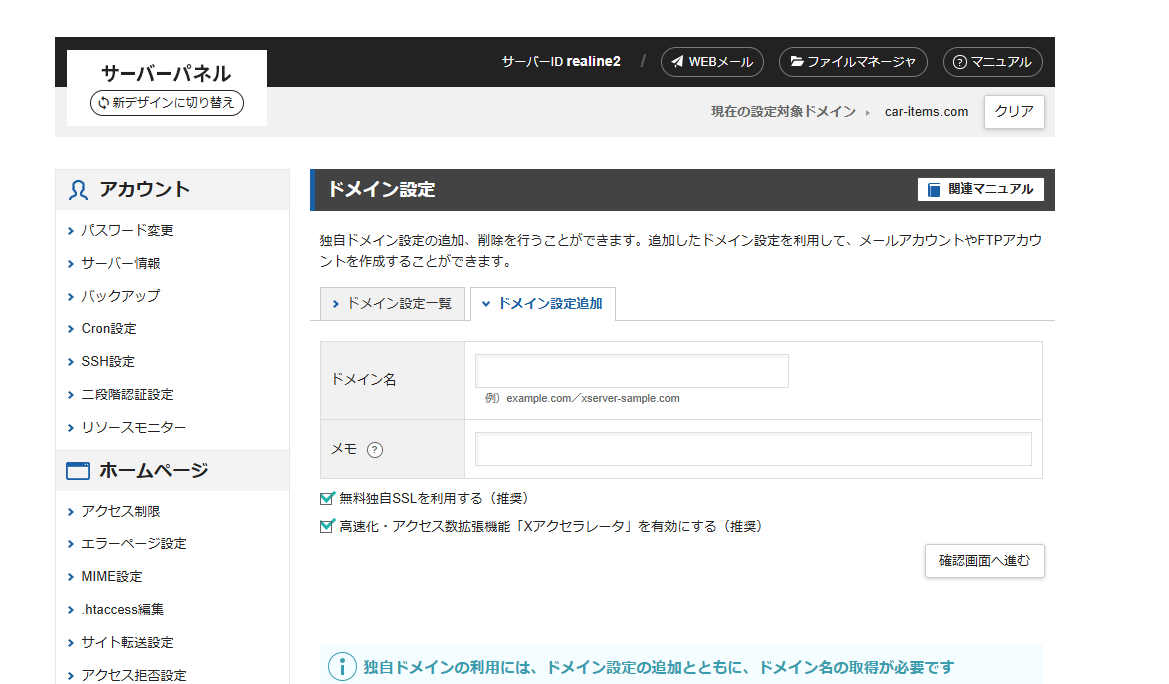Image resolution: width=1169 pixels, height=684 pixels.
Task: Click the memo help question mark icon
Action: point(375,450)
